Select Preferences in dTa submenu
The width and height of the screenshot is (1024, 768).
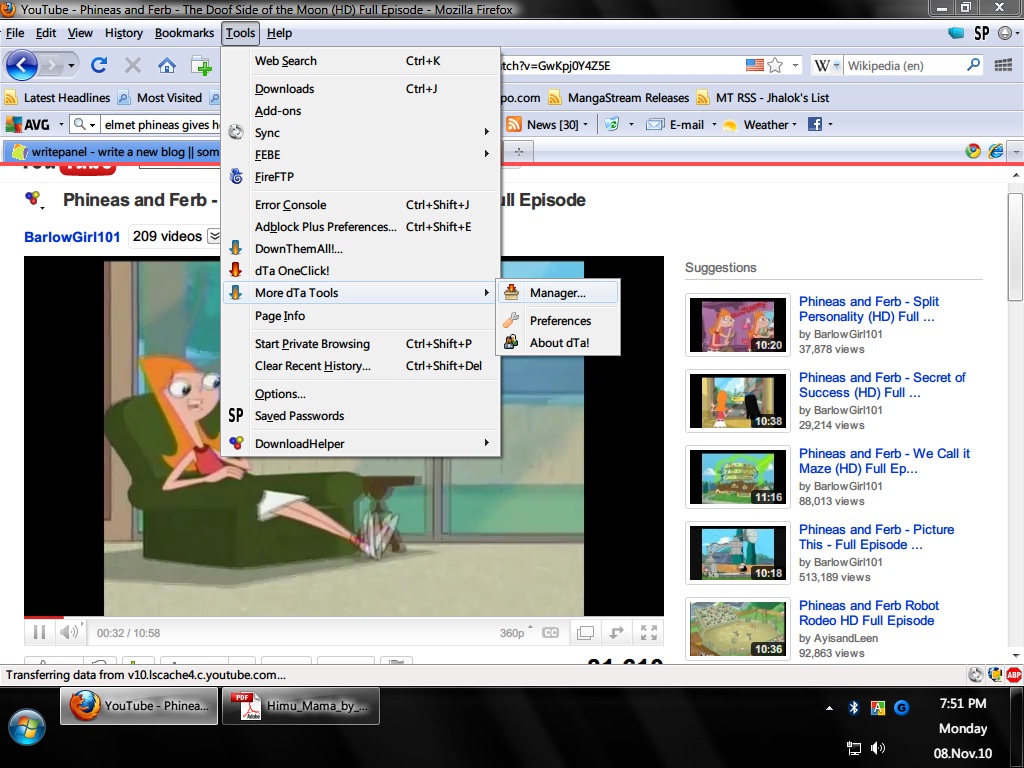pos(558,321)
